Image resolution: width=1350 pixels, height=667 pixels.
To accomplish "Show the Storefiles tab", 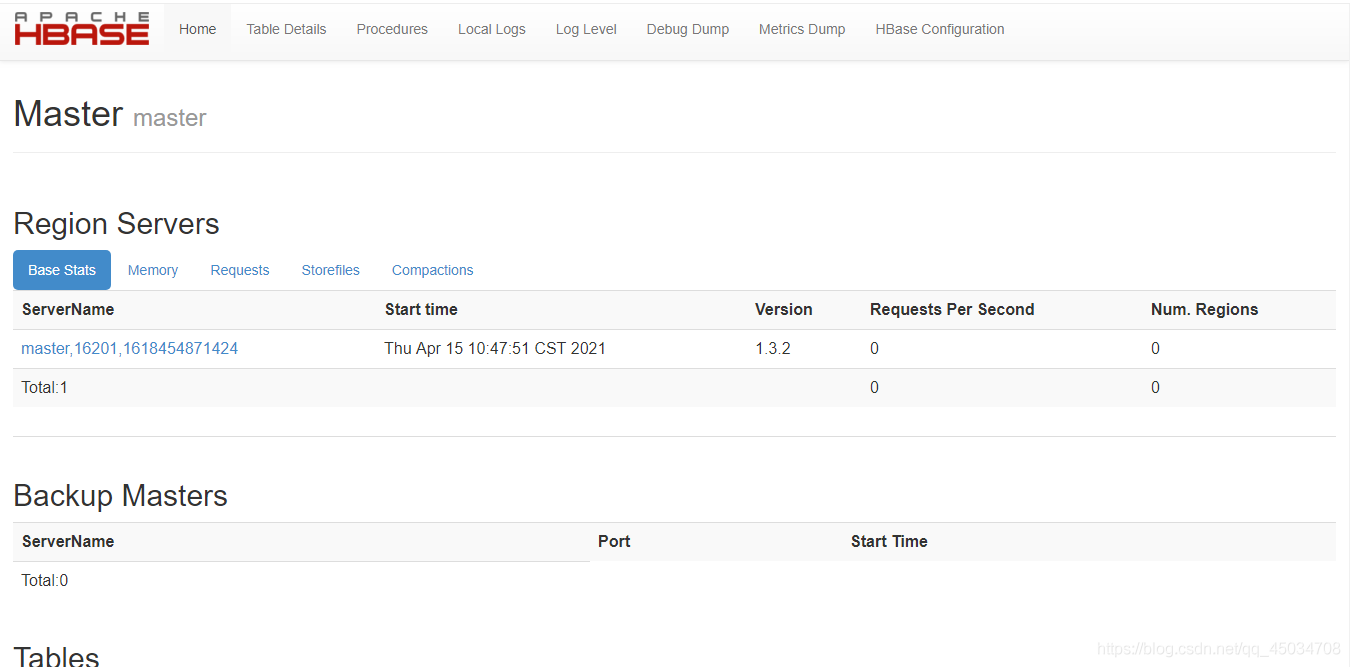I will coord(330,270).
